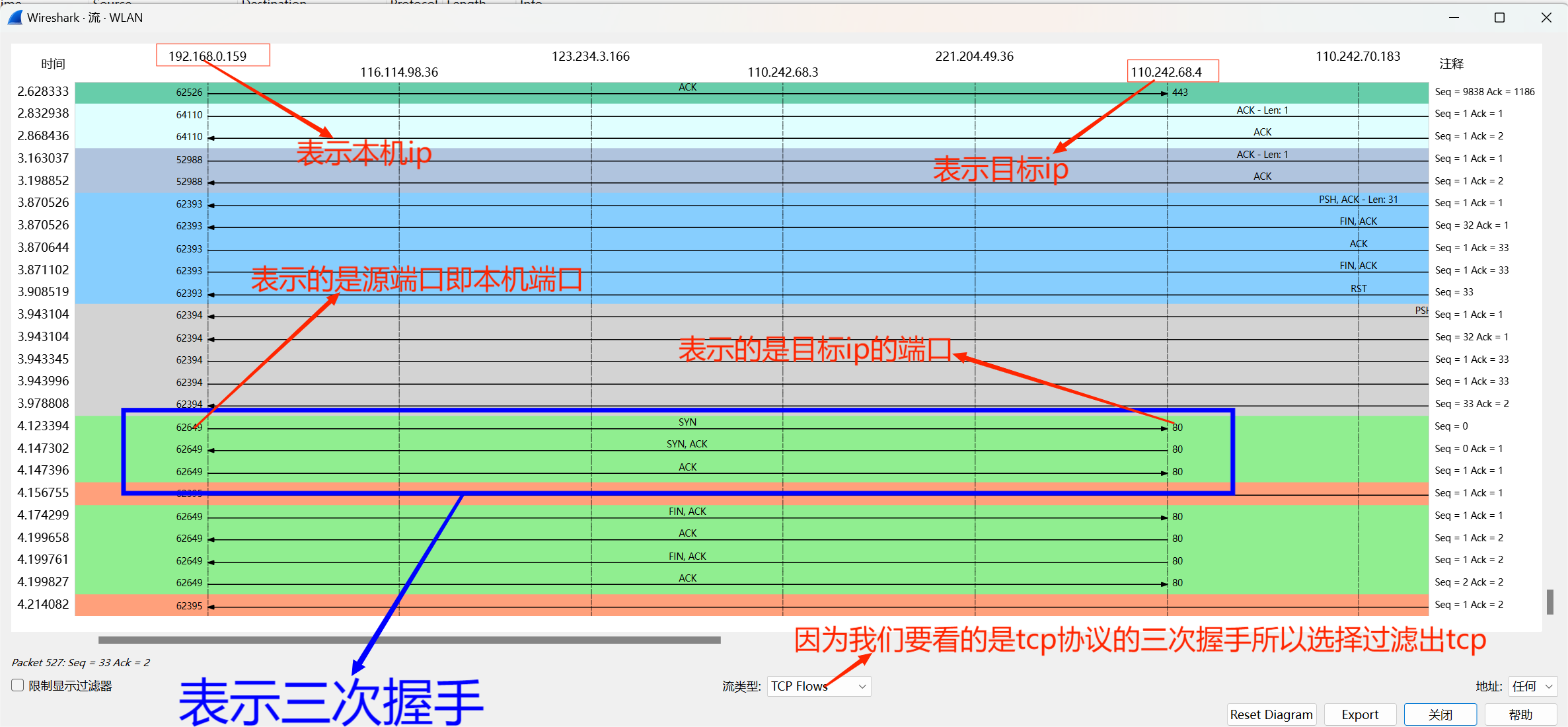Click the 注释 column header

1452,64
